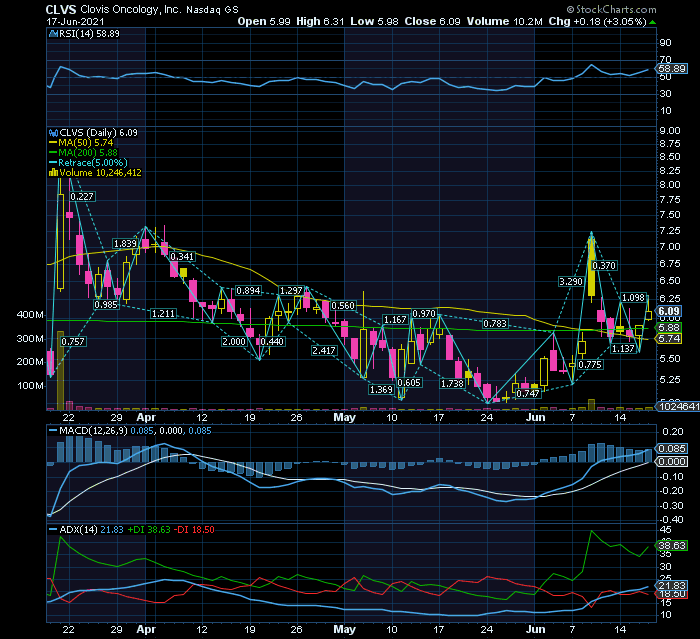
Task: Click the cyan Retrace legend line marker
Action: pyautogui.click(x=53, y=163)
